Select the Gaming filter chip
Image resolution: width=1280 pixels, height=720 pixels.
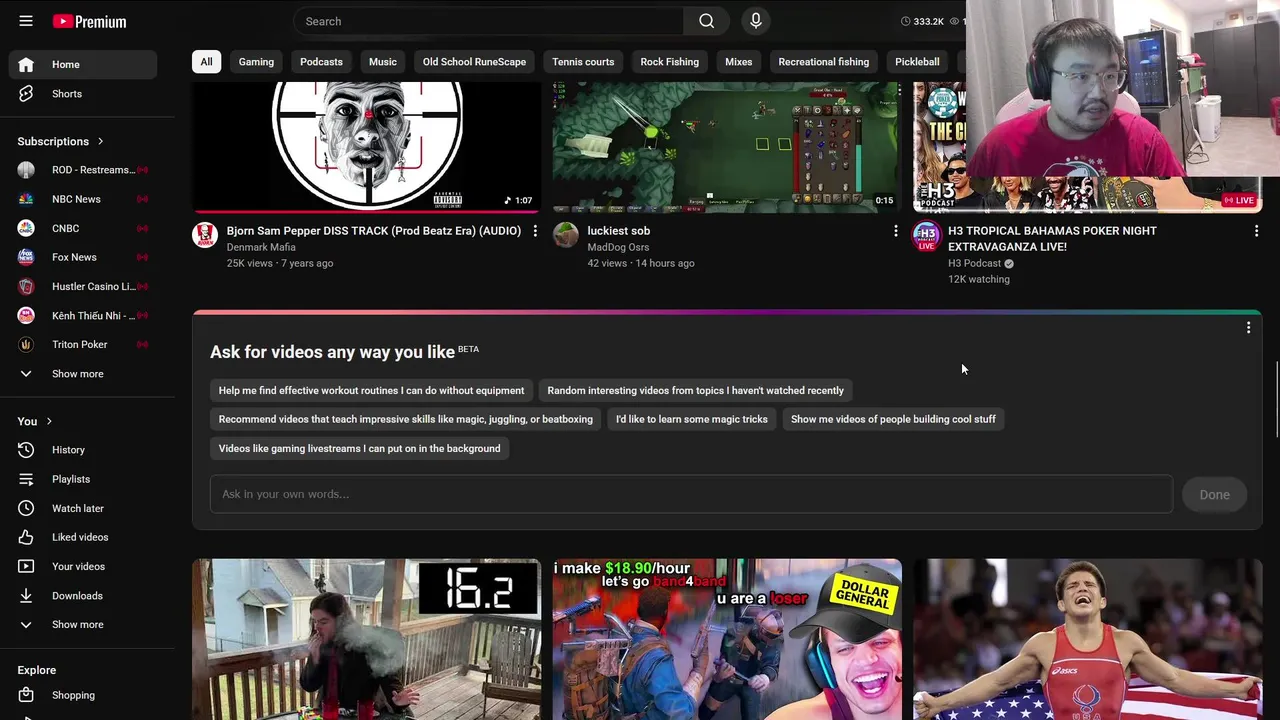click(256, 62)
